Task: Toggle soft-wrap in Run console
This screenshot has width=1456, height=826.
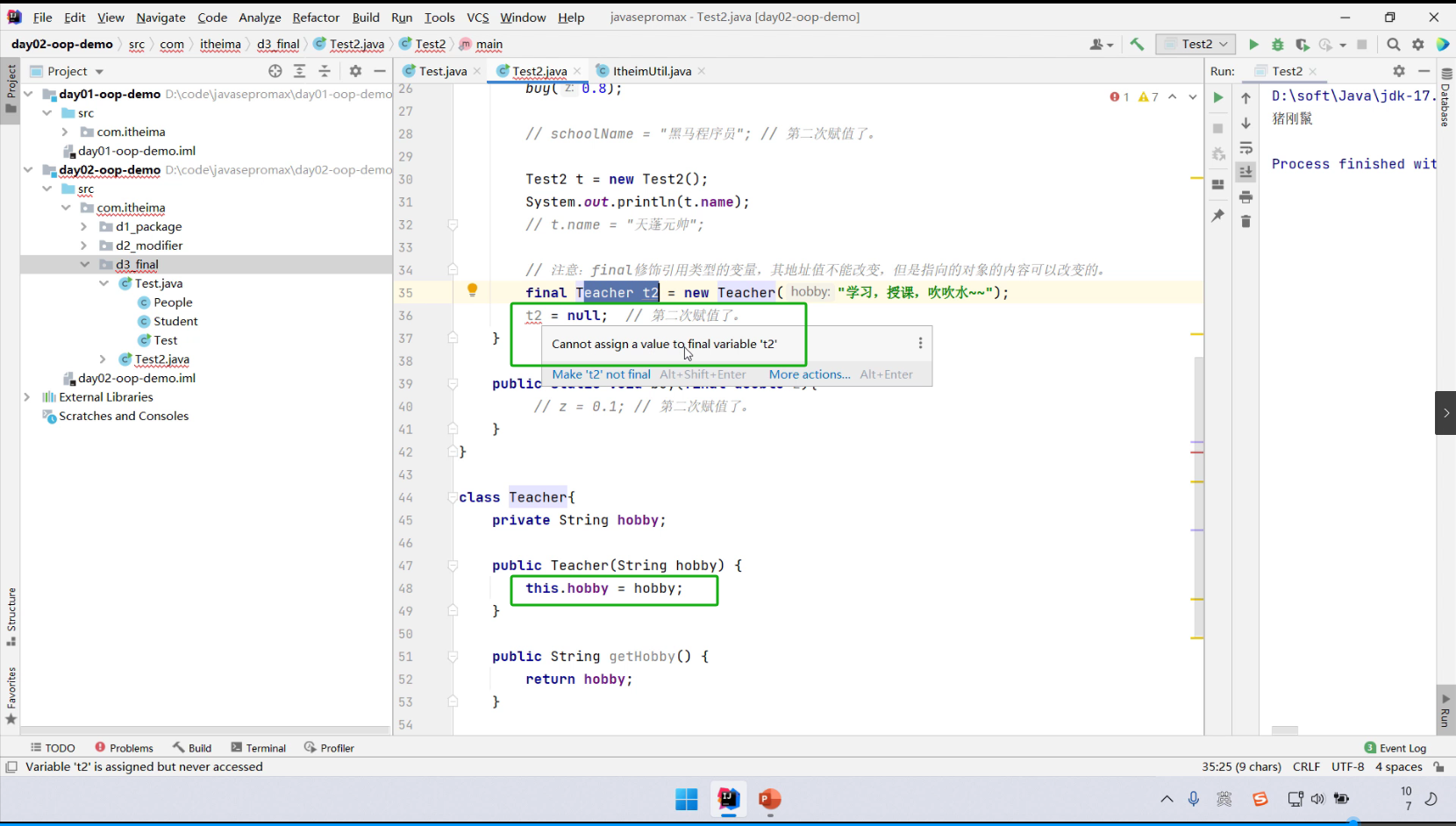Action: click(1245, 148)
